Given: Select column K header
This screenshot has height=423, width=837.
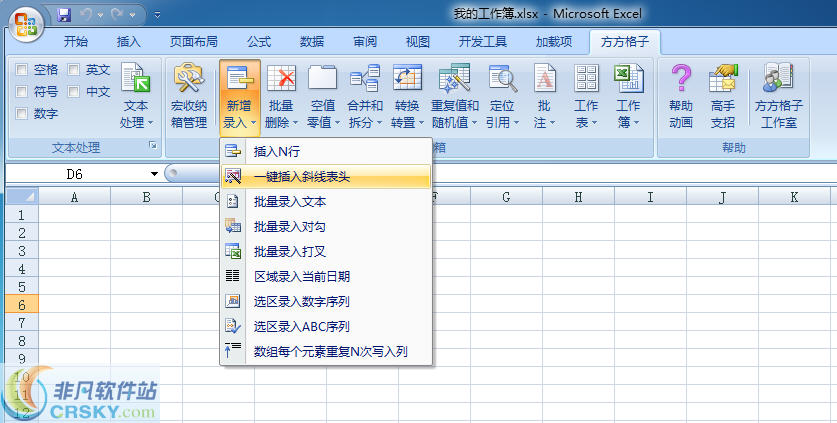Looking at the screenshot, I should [x=794, y=197].
